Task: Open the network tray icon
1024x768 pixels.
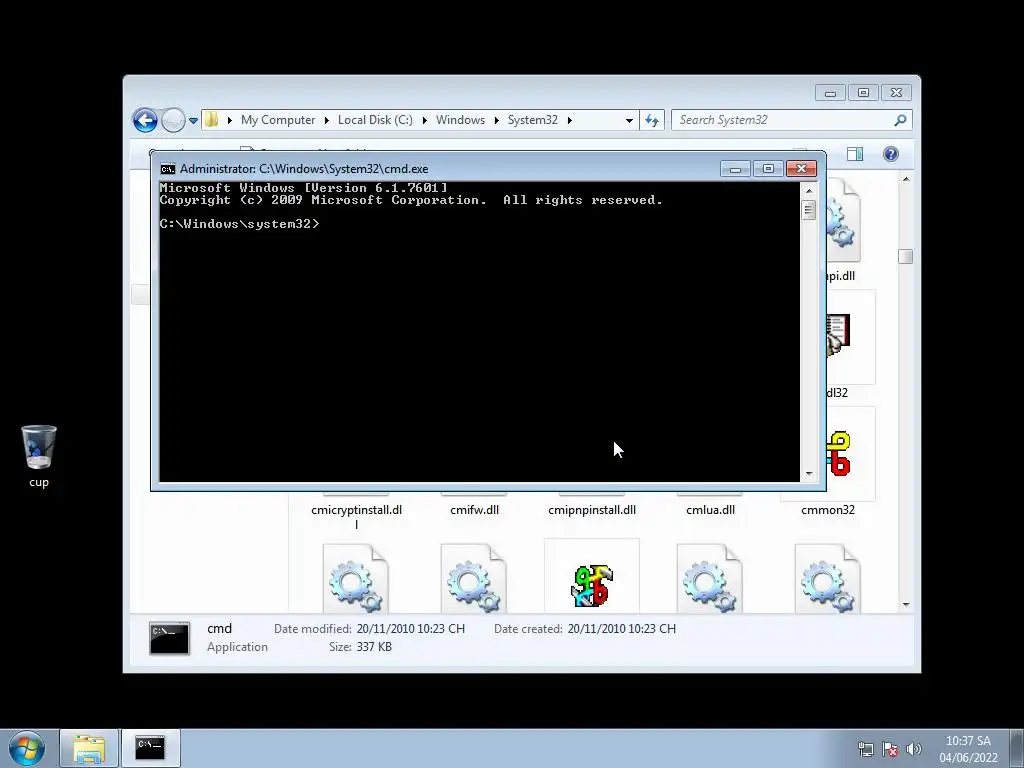Action: (866, 749)
